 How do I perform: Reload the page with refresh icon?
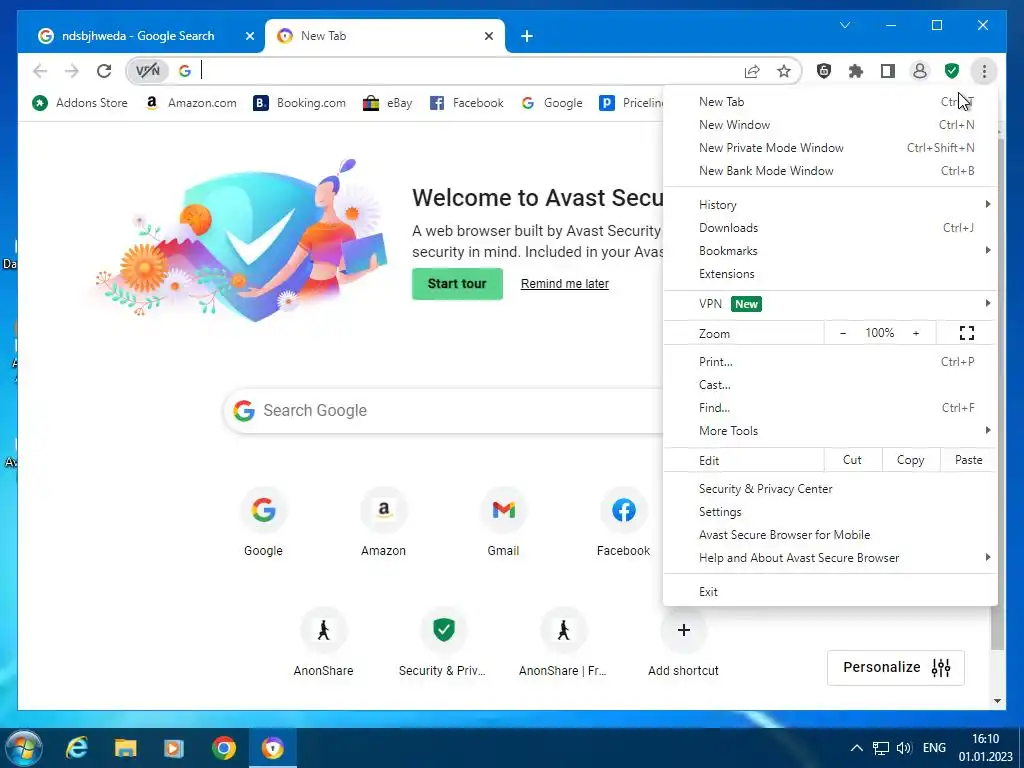tap(104, 71)
